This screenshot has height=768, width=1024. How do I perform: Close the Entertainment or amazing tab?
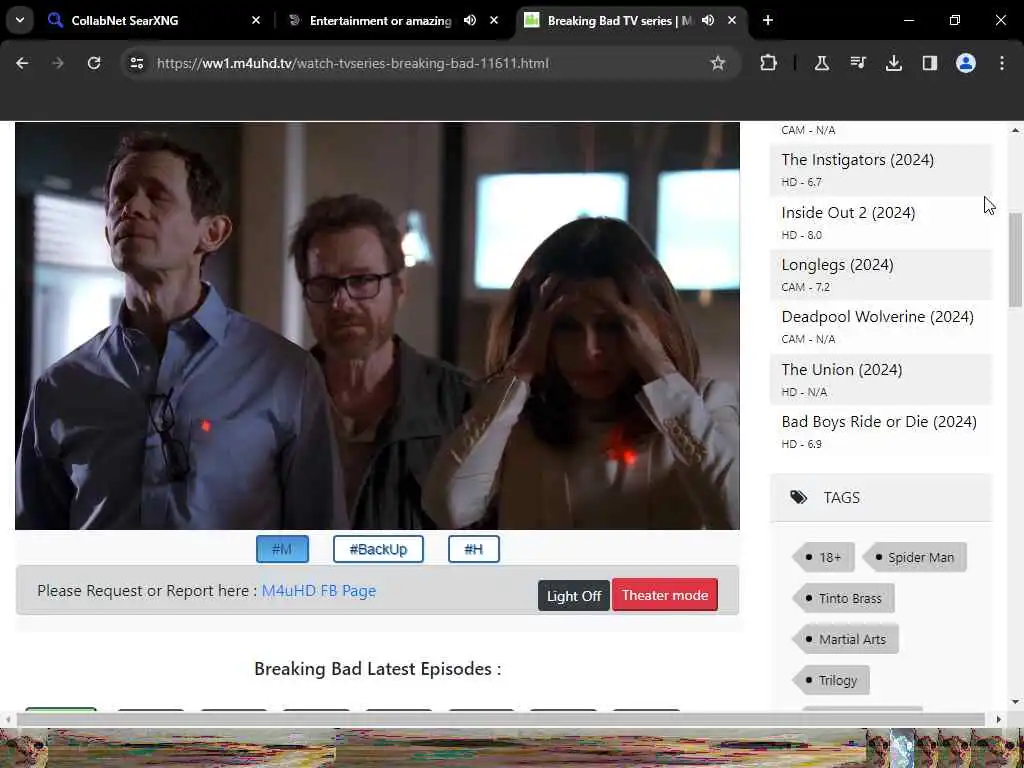[x=494, y=20]
